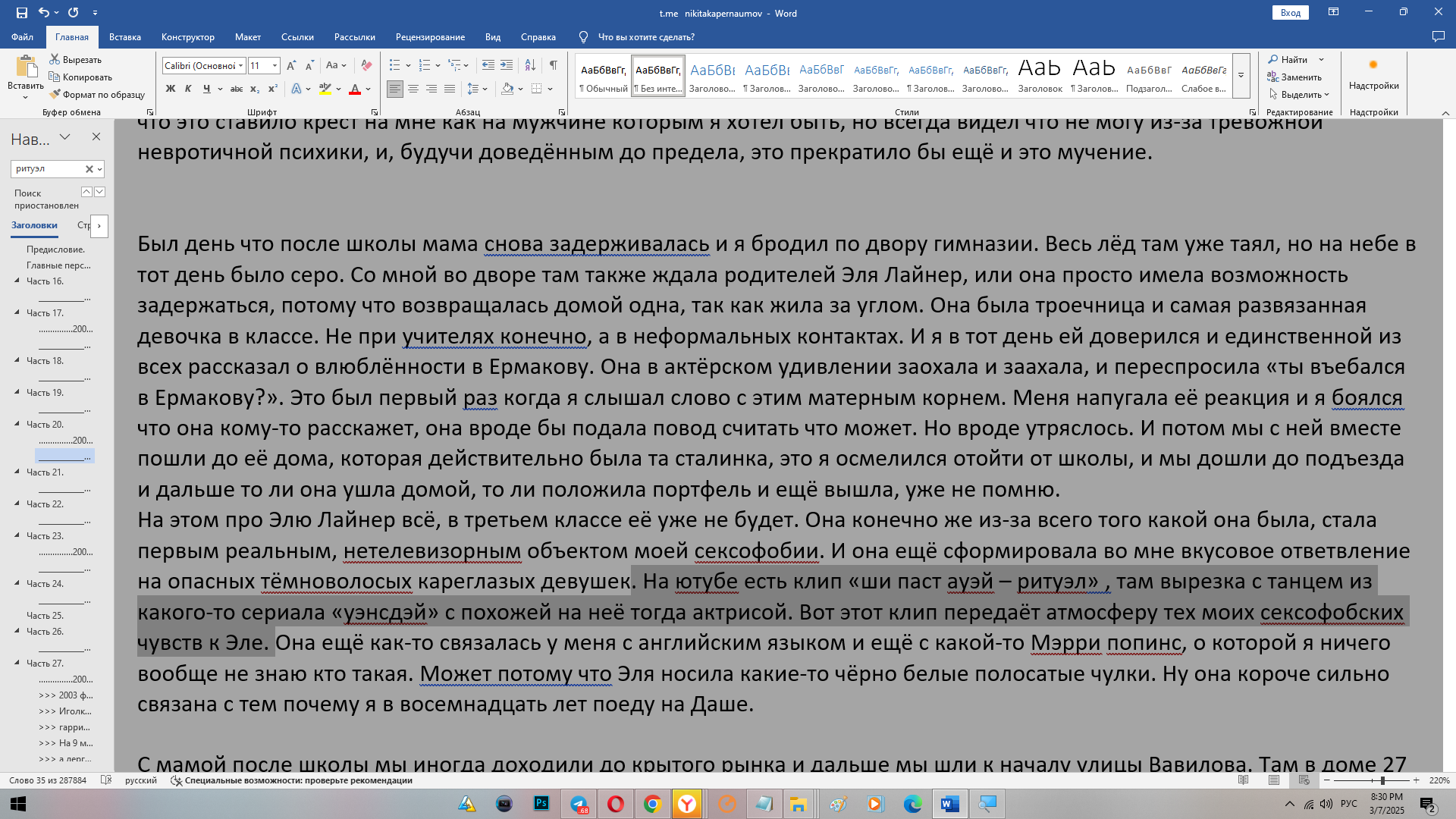Clear the navigation search field

[89, 169]
